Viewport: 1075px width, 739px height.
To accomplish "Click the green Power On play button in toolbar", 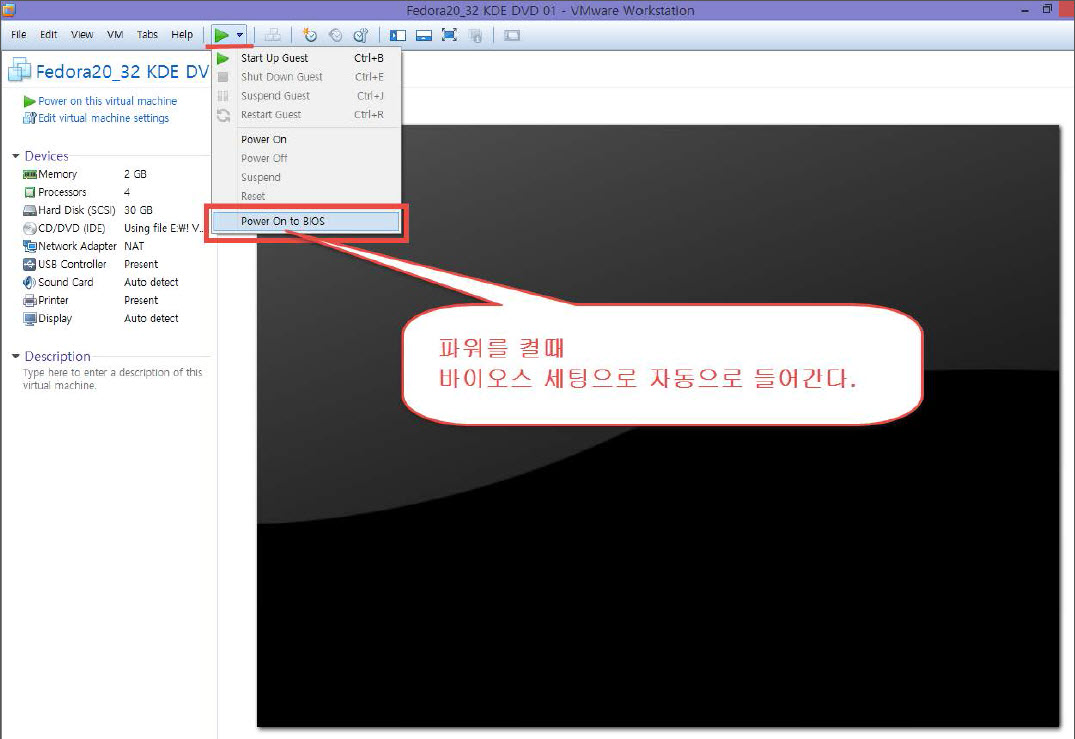I will click(x=221, y=35).
